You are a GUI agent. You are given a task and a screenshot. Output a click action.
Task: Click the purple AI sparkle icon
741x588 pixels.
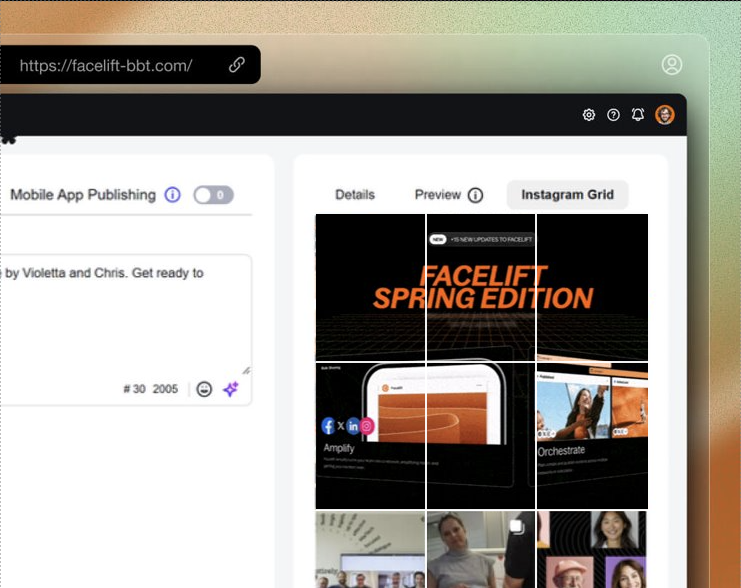click(231, 389)
